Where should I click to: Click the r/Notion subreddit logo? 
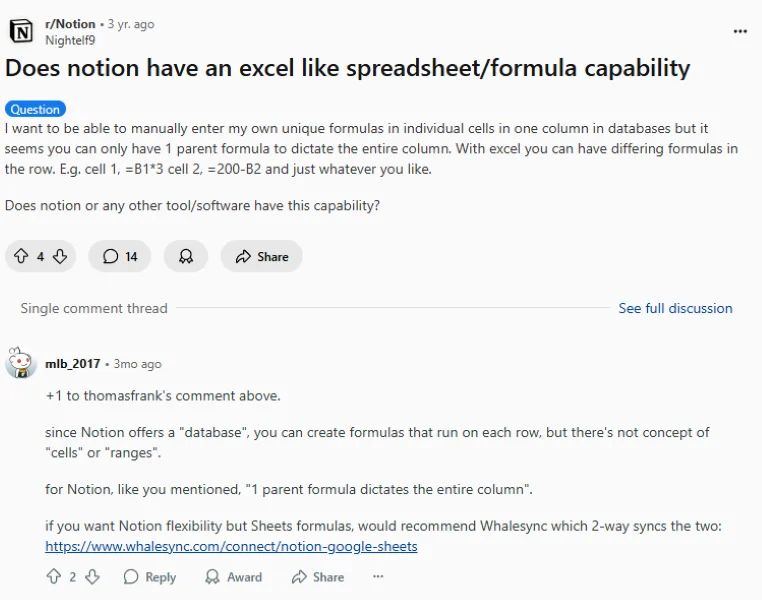[21, 32]
